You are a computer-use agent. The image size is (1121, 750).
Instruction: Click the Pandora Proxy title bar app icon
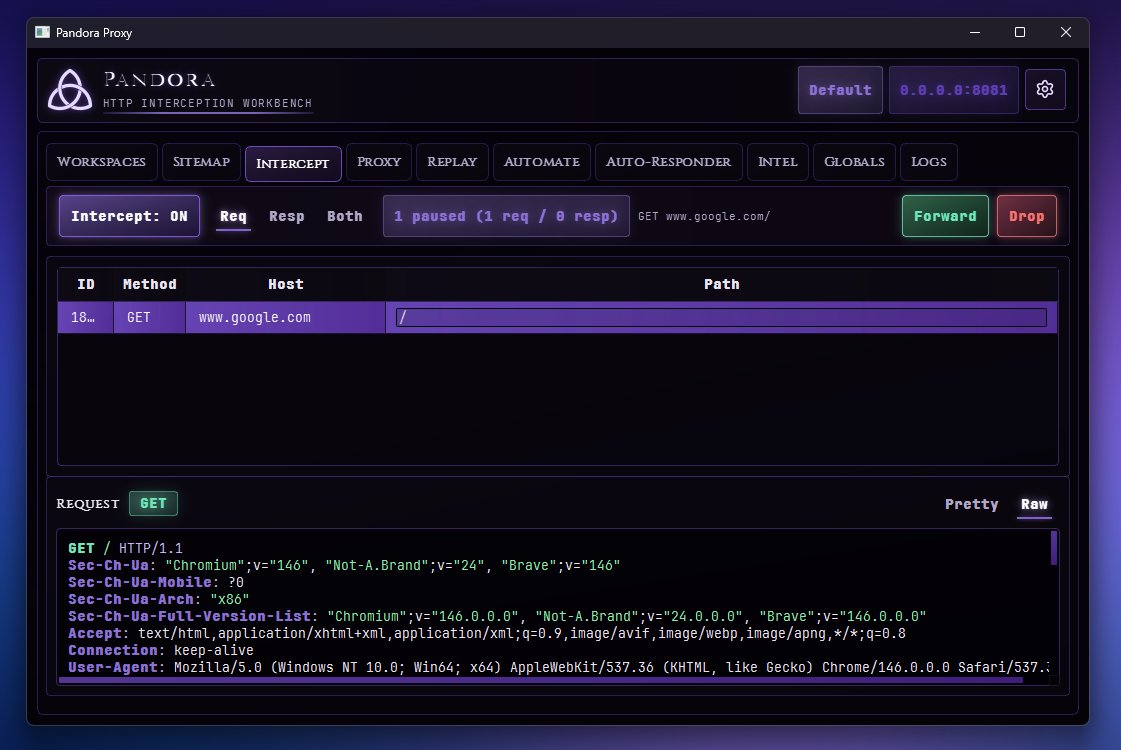pyautogui.click(x=42, y=32)
